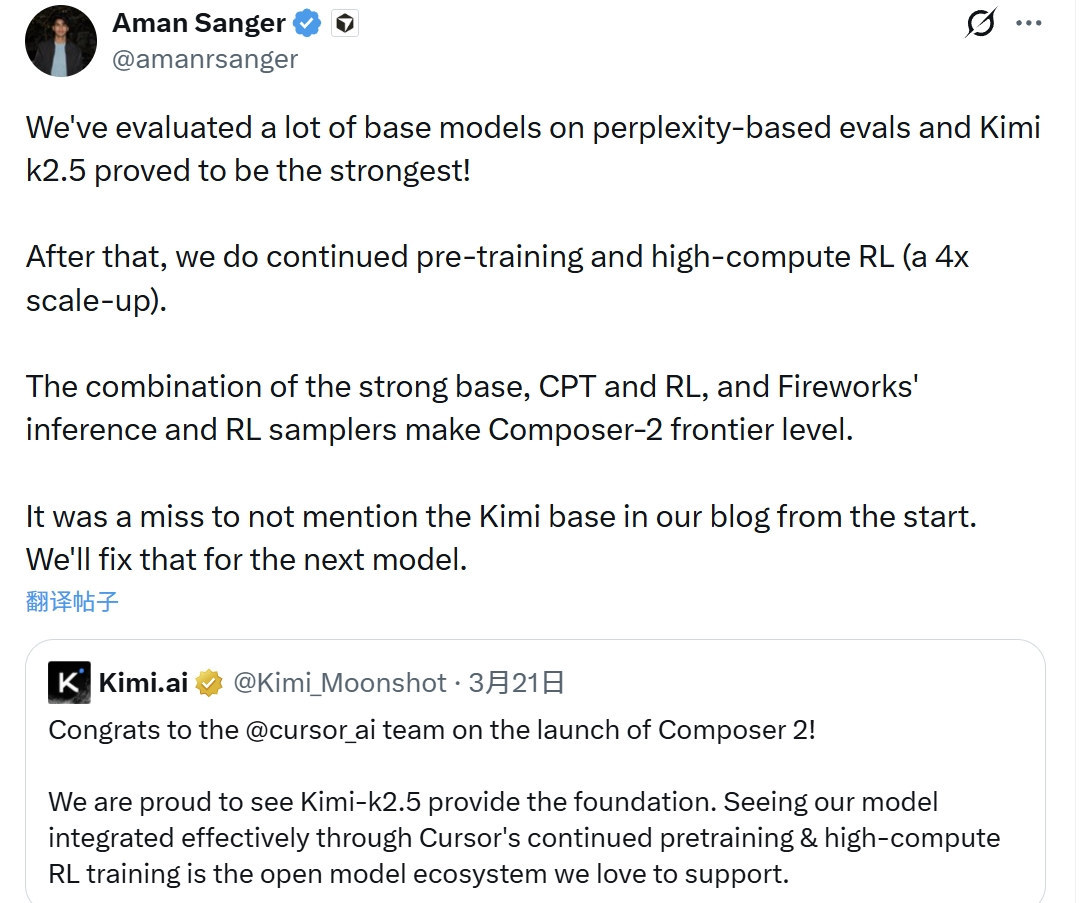Click the square affiliate badge beside Aman Sanger
This screenshot has width=1085, height=903.
[x=345, y=24]
